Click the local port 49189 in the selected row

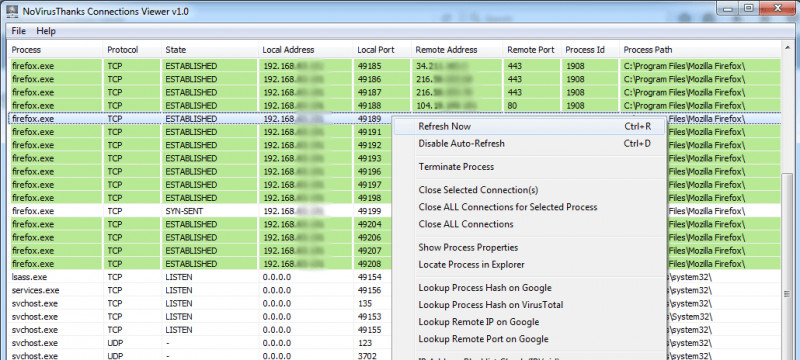click(373, 119)
